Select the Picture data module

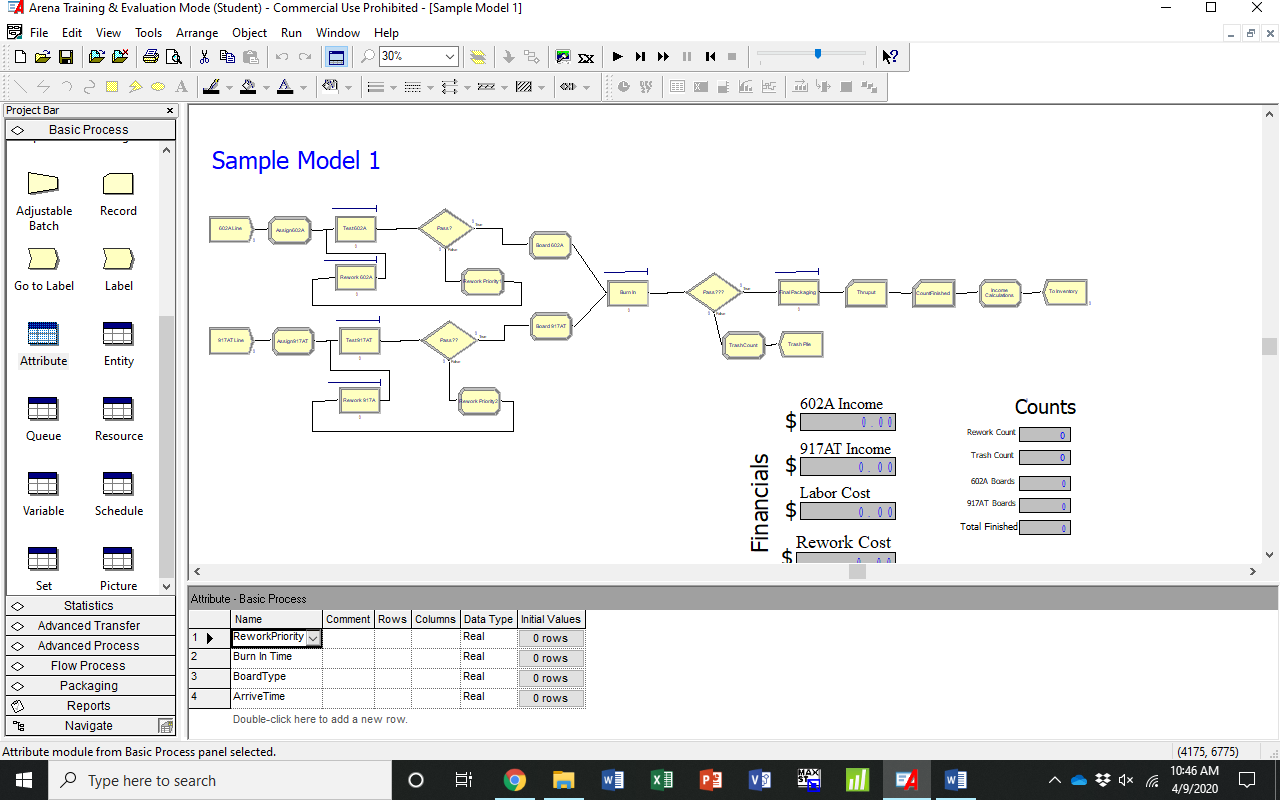point(118,558)
